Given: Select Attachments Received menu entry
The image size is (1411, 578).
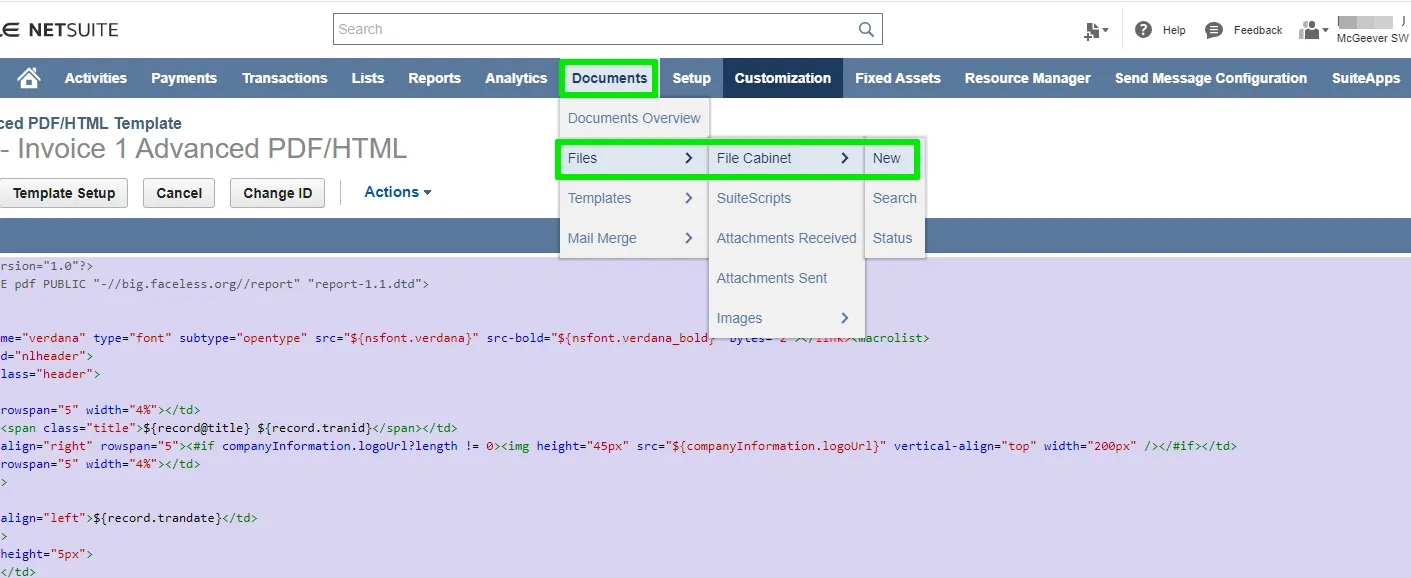Looking at the screenshot, I should pos(786,238).
